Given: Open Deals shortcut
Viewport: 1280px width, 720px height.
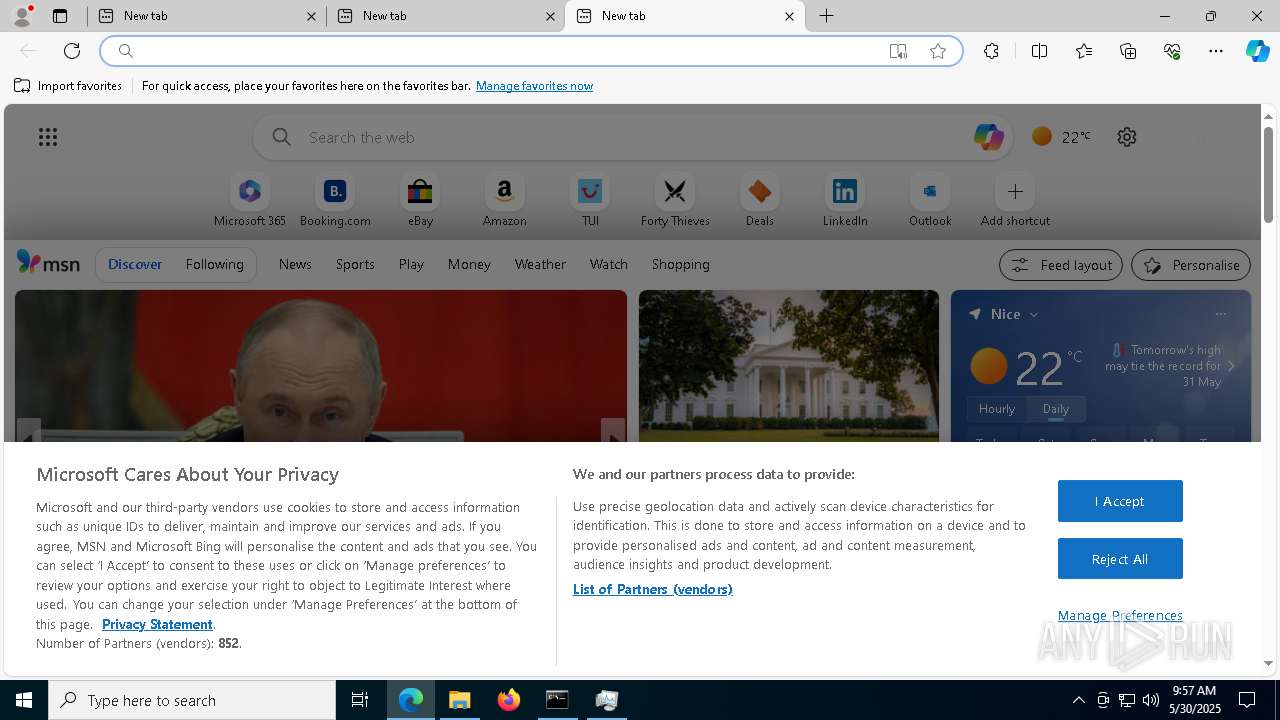Looking at the screenshot, I should pos(760,201).
